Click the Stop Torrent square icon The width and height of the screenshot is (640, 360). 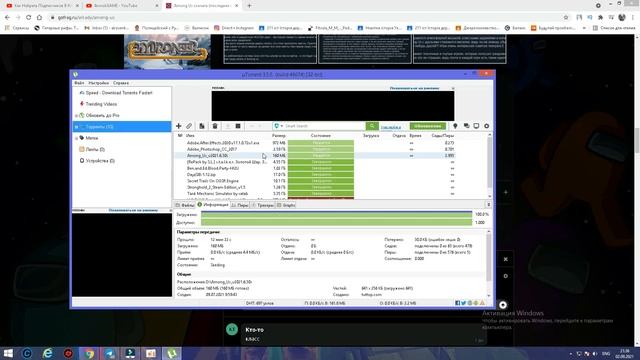coord(238,126)
